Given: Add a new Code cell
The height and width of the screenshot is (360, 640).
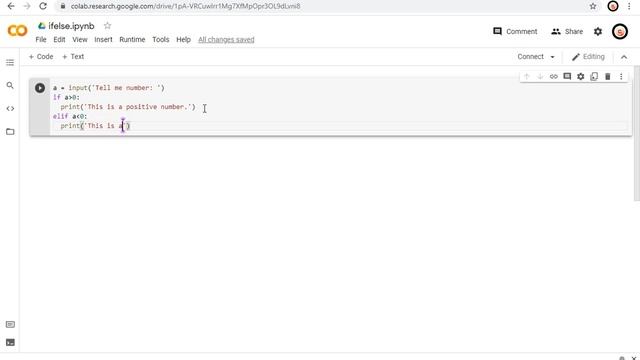Looking at the screenshot, I should point(41,57).
